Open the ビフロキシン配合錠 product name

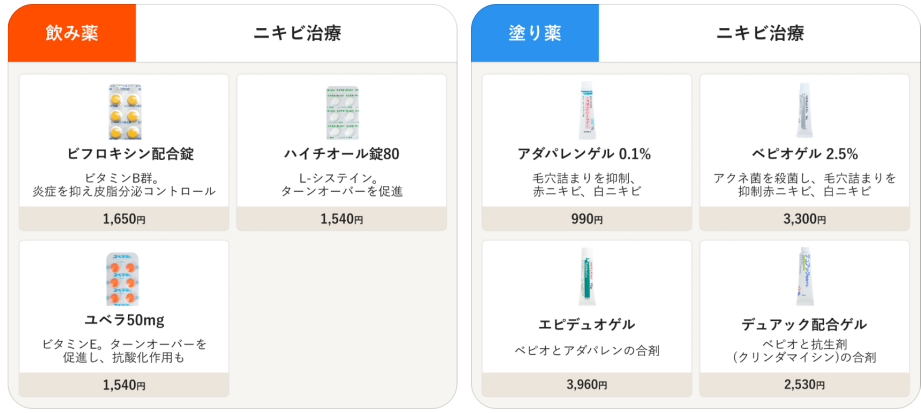tap(124, 154)
